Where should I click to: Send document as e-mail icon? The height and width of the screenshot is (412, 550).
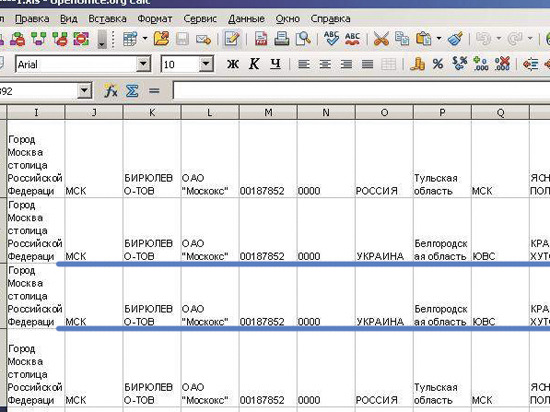[203, 39]
